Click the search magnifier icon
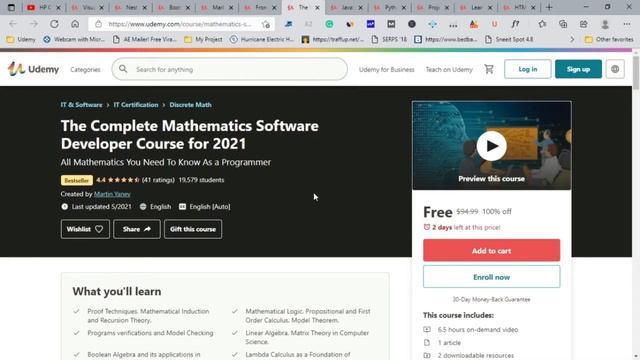The height and width of the screenshot is (360, 640). pyautogui.click(x=123, y=69)
